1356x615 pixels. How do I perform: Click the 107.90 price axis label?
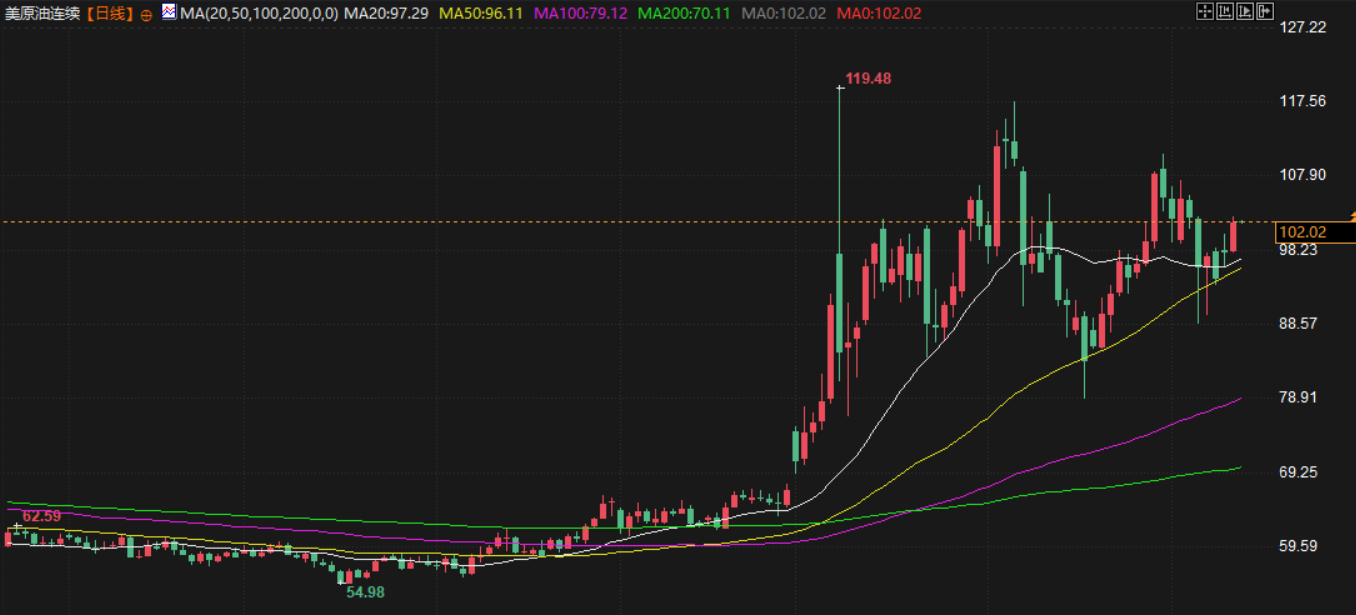coord(1303,175)
